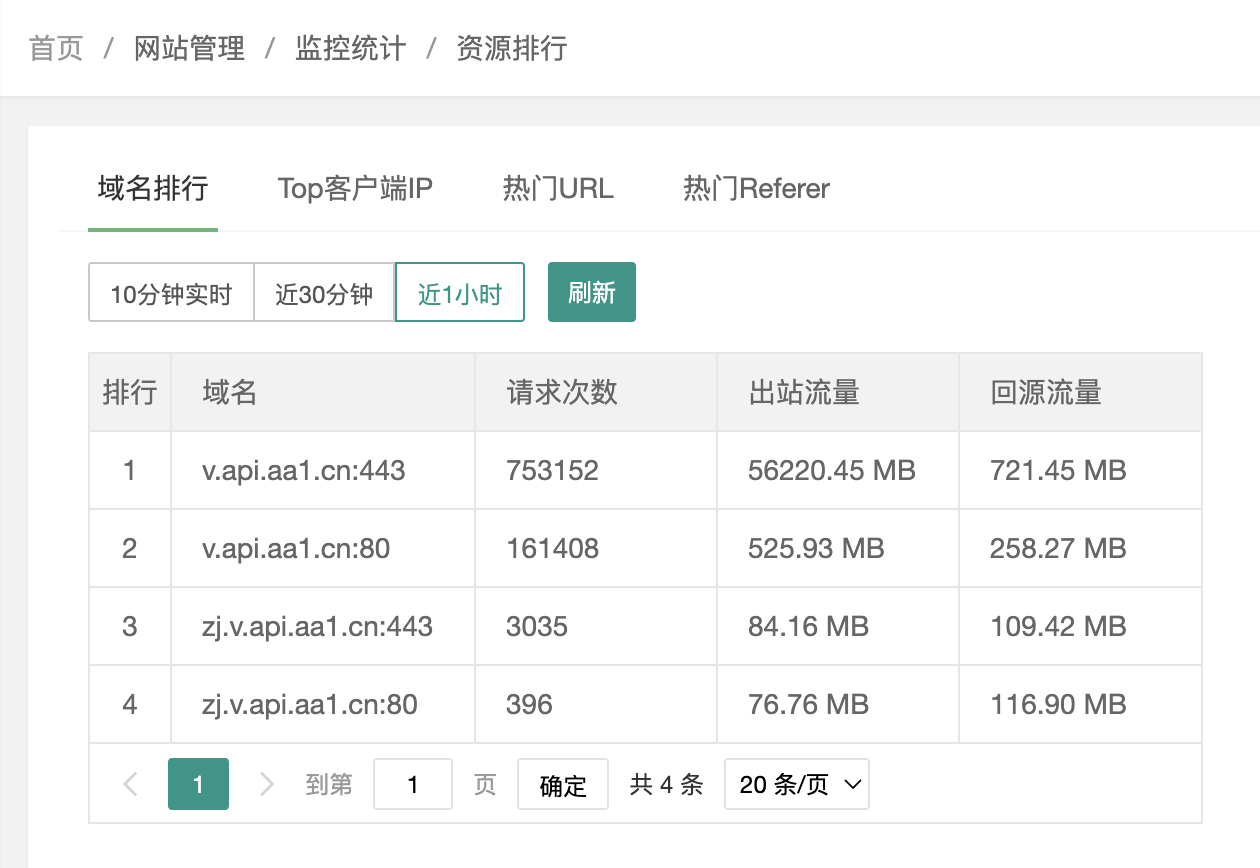This screenshot has height=868, width=1260.
Task: Select 近1小时 time range
Action: click(460, 293)
